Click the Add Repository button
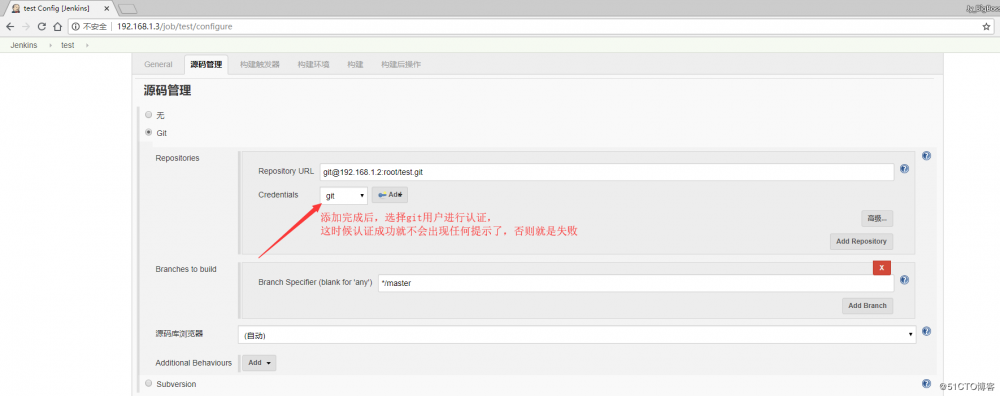 [x=862, y=242]
